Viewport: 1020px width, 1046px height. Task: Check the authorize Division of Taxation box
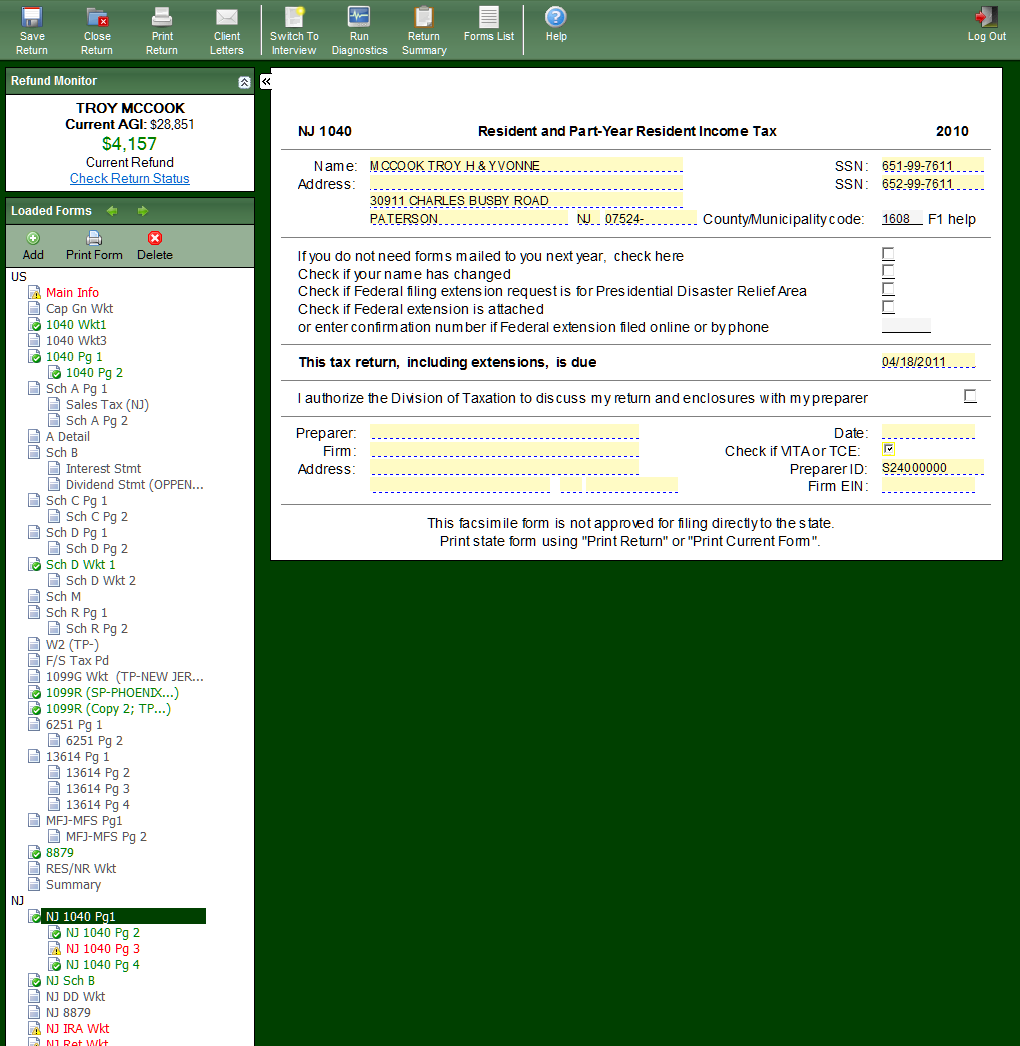(970, 396)
